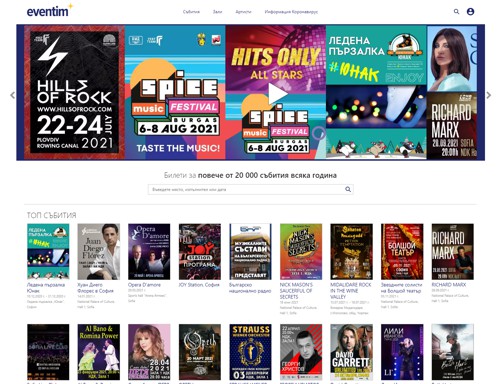Open the user account profile icon
Screen dimensions: 500x384
470,12
